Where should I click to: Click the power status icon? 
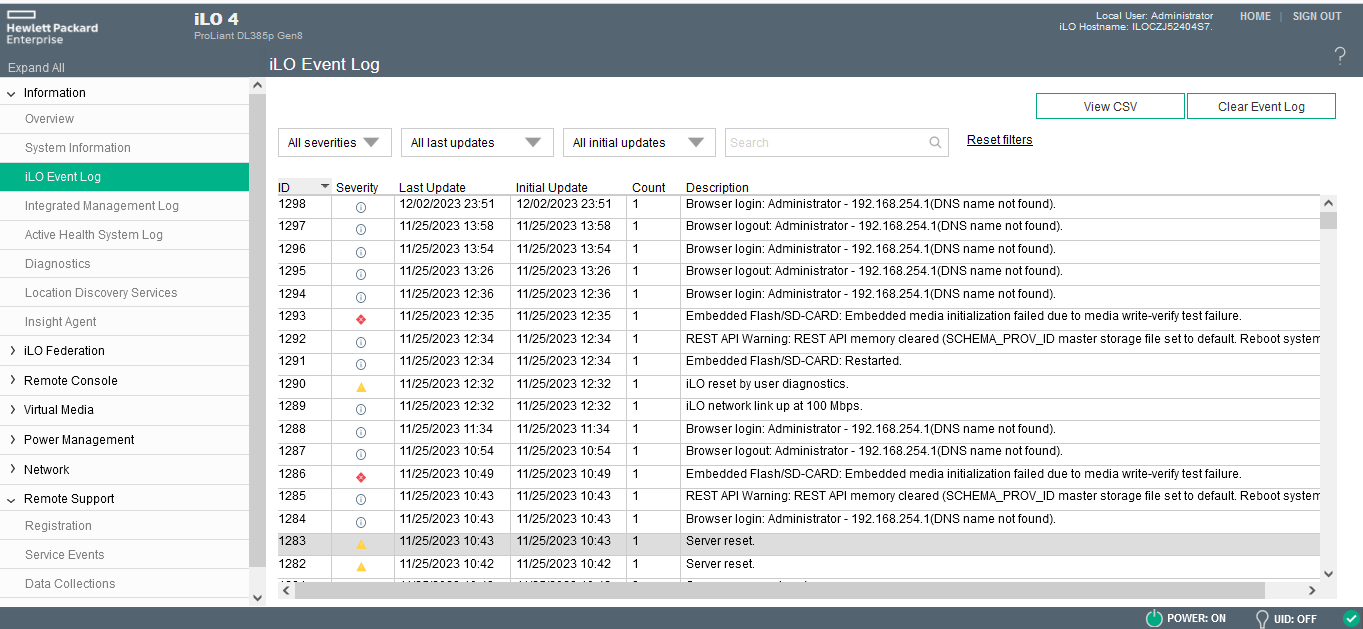click(x=1153, y=618)
